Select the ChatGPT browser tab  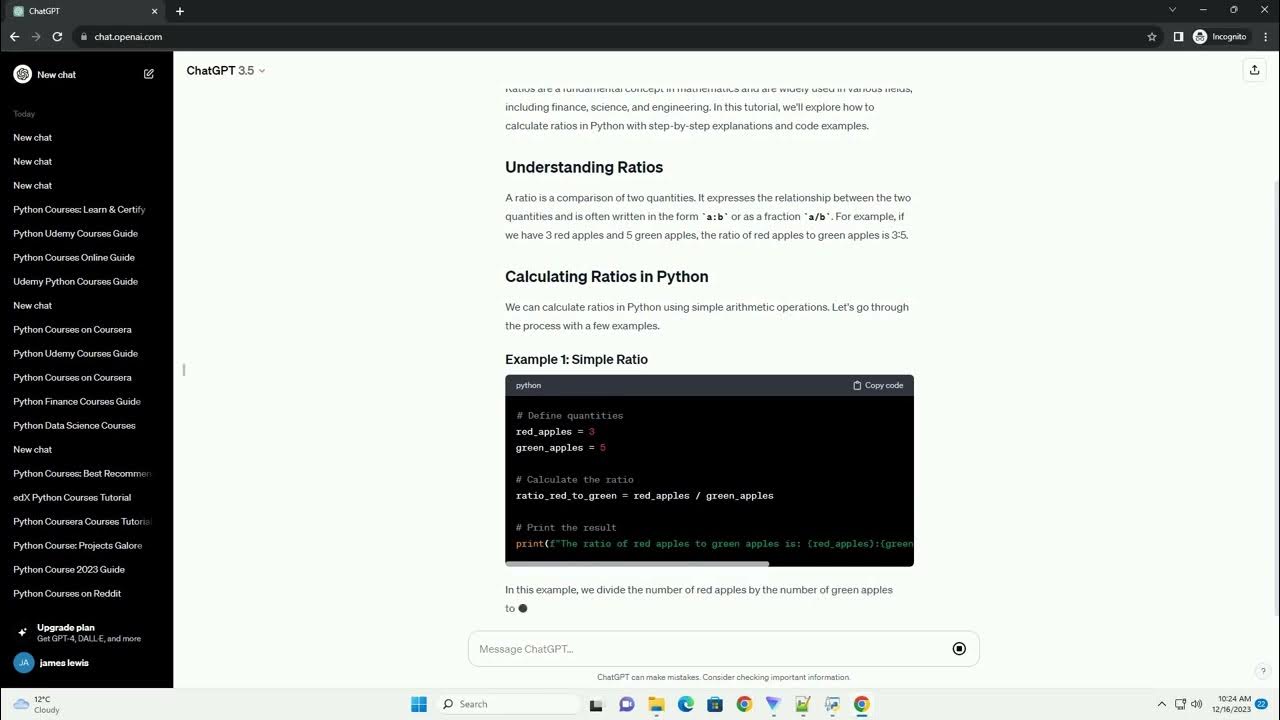coord(85,11)
